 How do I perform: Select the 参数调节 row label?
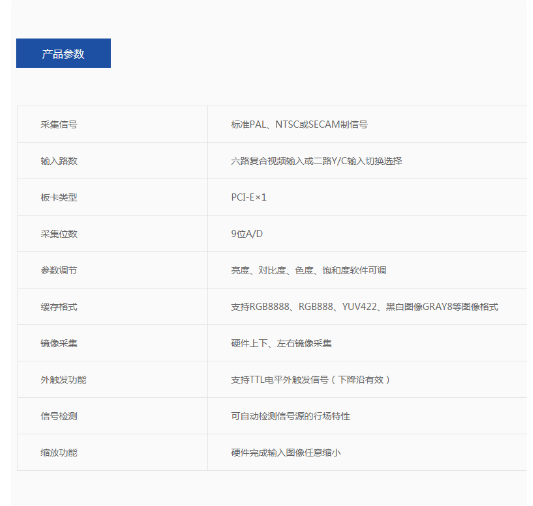pyautogui.click(x=59, y=270)
